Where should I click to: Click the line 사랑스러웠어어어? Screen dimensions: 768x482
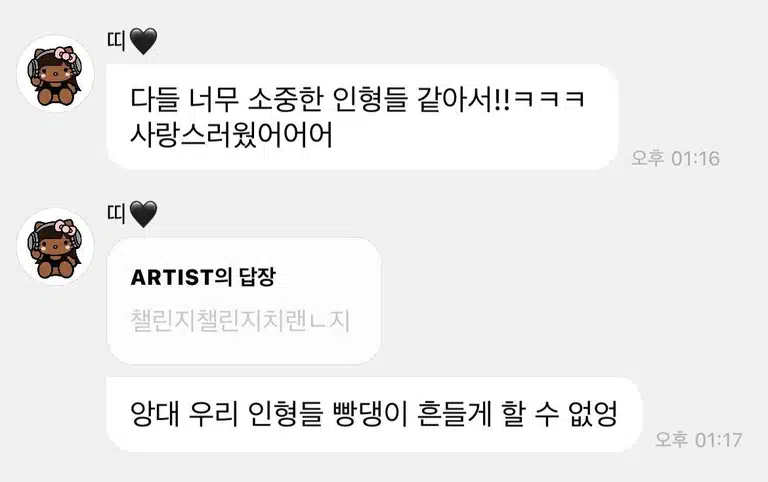(x=232, y=135)
